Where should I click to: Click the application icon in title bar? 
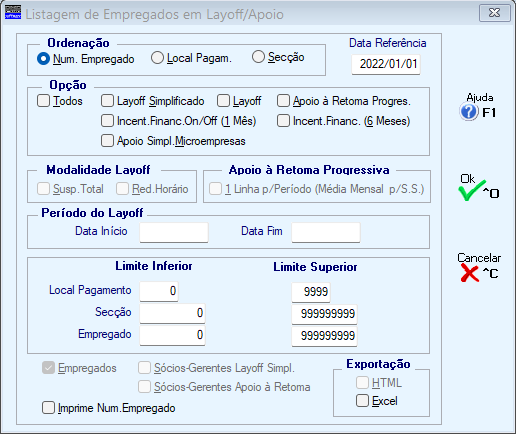tap(13, 12)
